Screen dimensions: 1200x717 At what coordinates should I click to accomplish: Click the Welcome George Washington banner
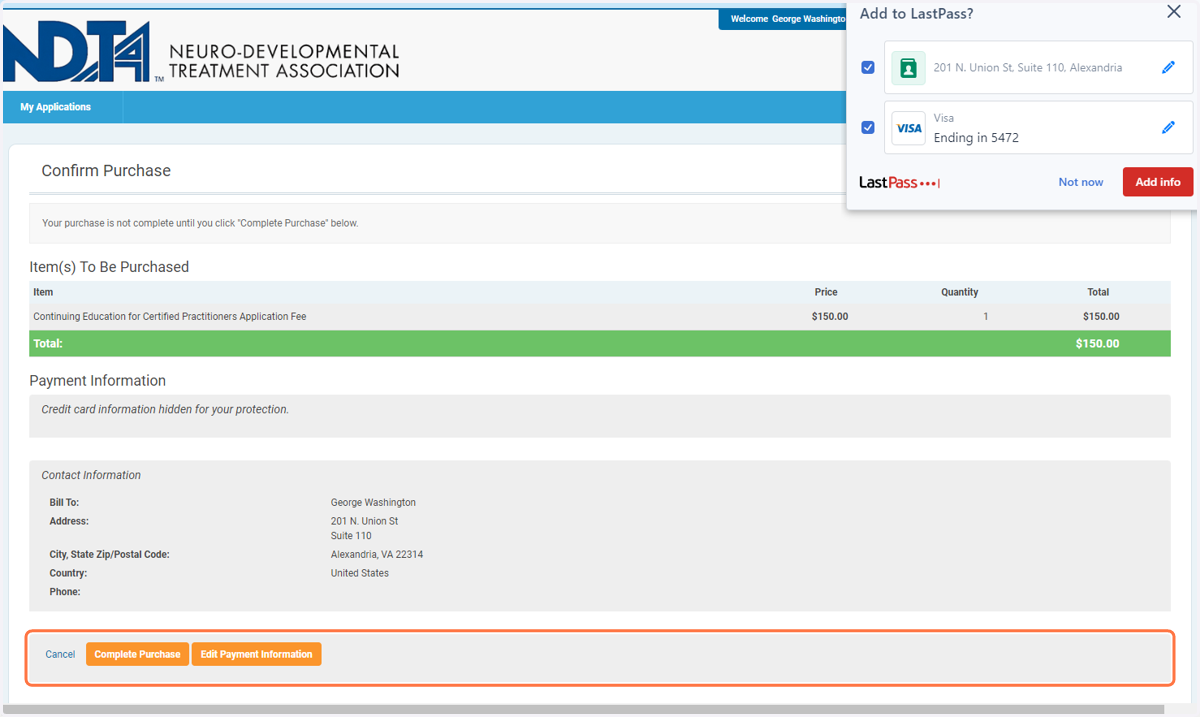tap(782, 19)
